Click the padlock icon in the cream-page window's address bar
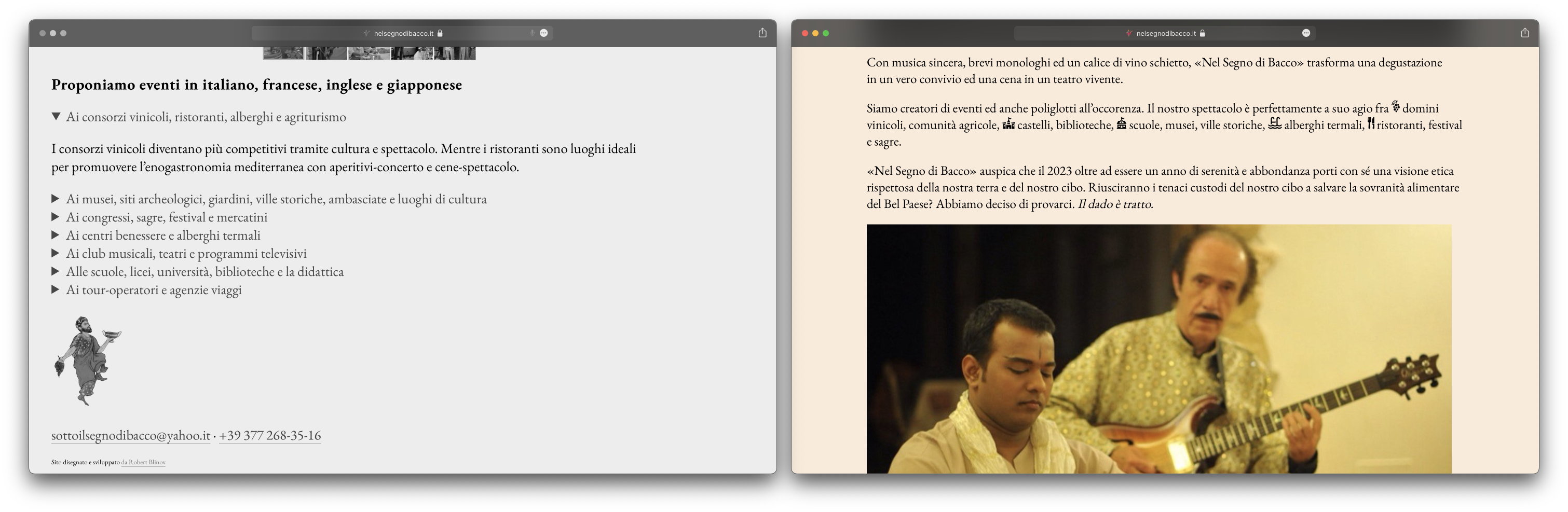This screenshot has width=1568, height=512. 1202,33
